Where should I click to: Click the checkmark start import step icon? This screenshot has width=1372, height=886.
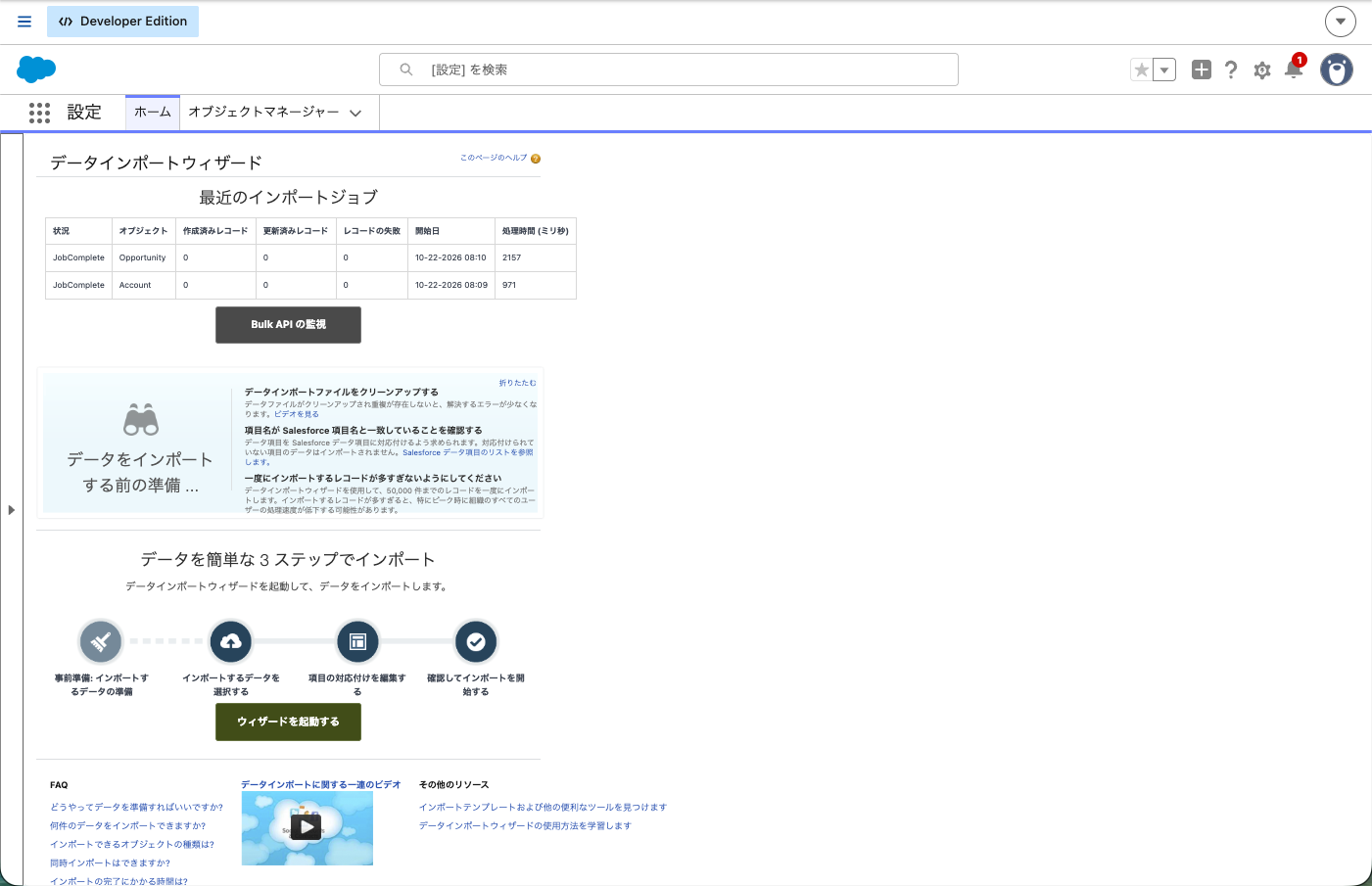pyautogui.click(x=476, y=642)
